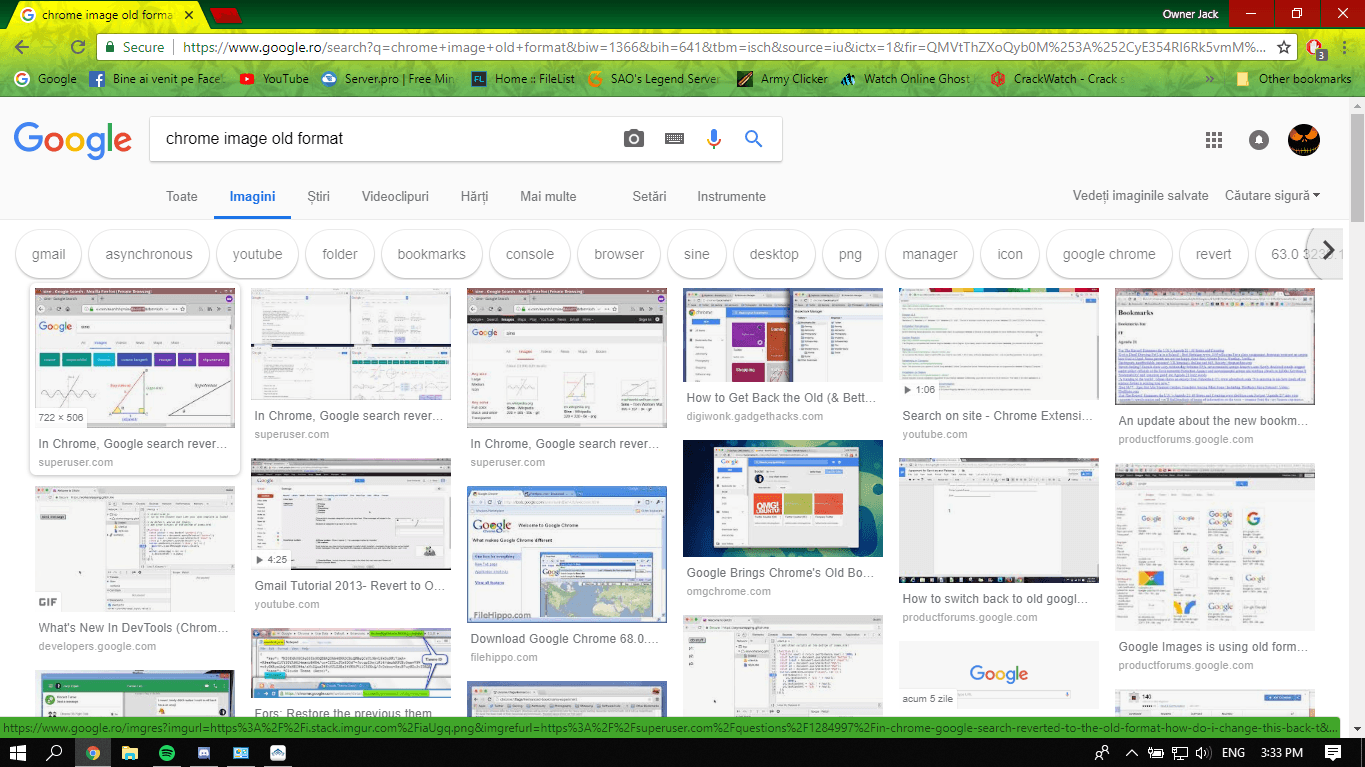Open the on-screen keyboard input tool
The height and width of the screenshot is (767, 1365).
(674, 139)
